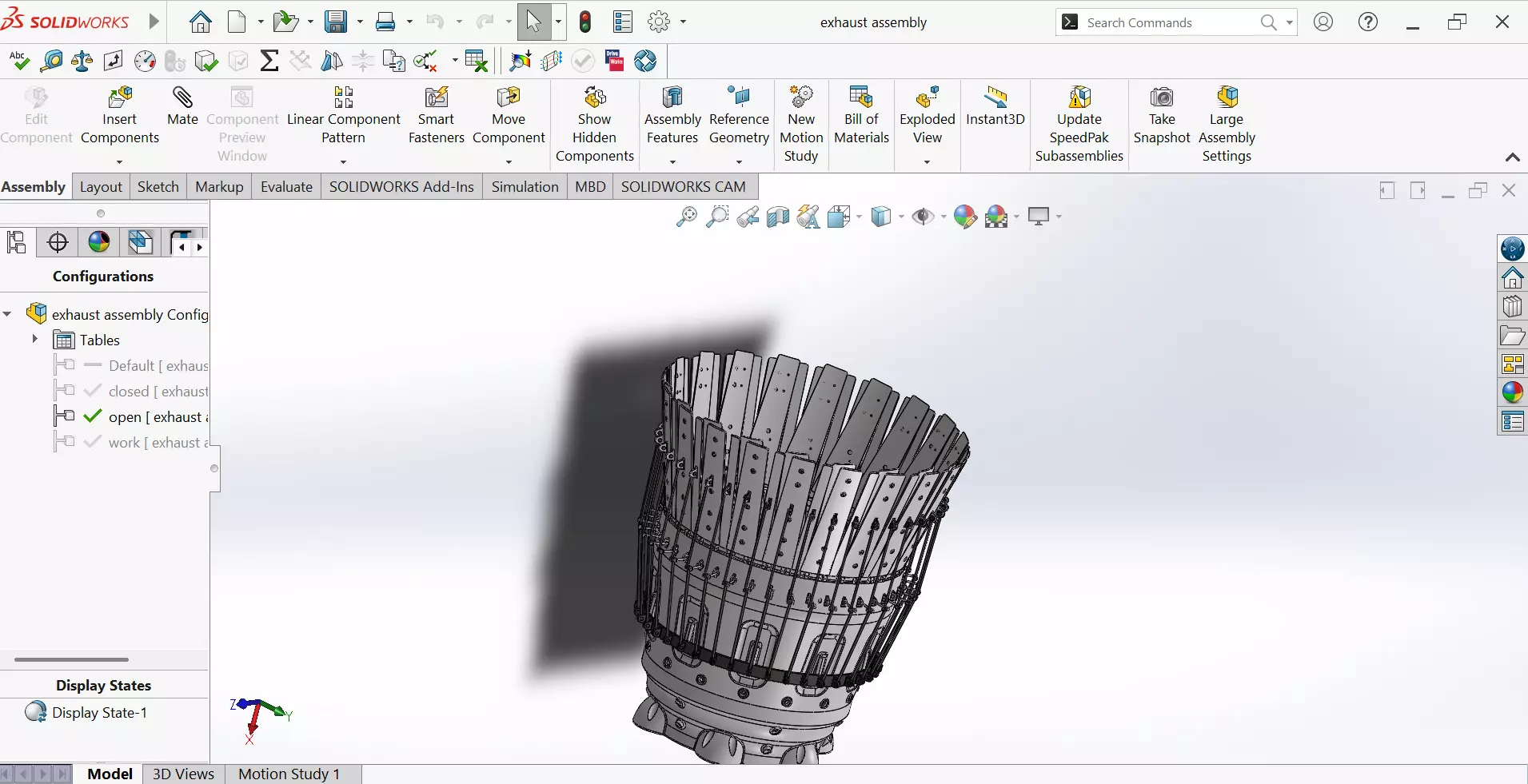Open Exploded View dropdown arrow
The width and height of the screenshot is (1528, 784).
click(928, 162)
